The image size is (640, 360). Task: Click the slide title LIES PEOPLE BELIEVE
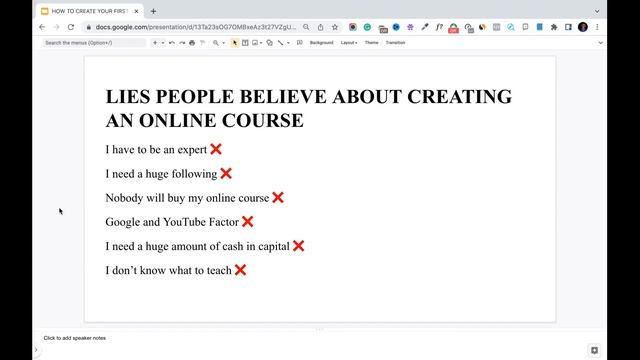click(x=309, y=108)
